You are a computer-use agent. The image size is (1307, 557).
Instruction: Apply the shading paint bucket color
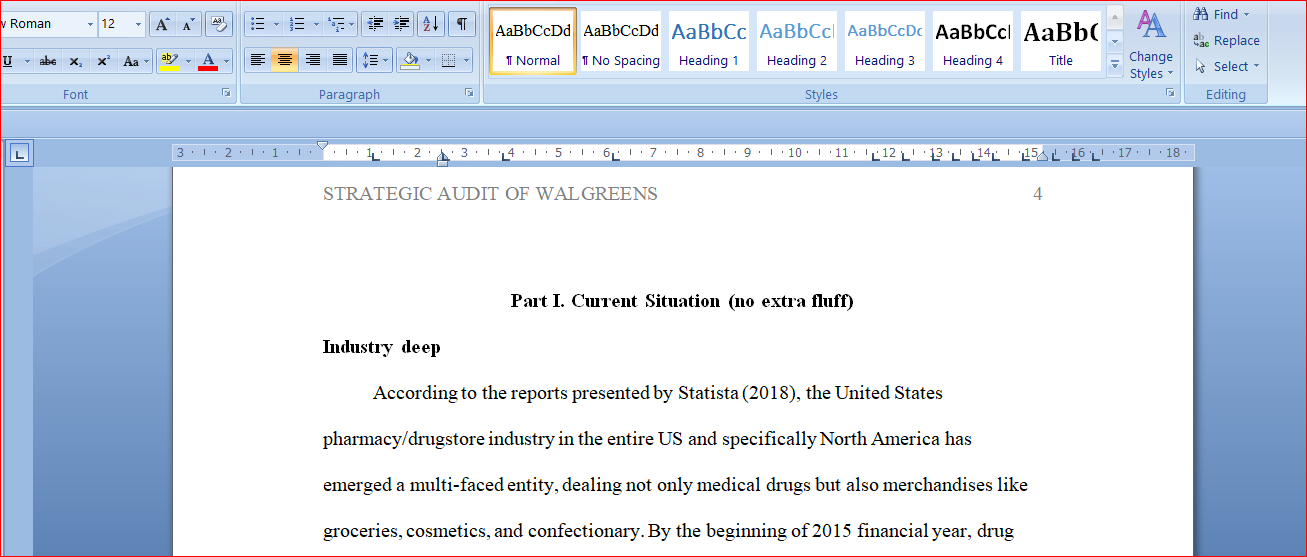(x=409, y=61)
